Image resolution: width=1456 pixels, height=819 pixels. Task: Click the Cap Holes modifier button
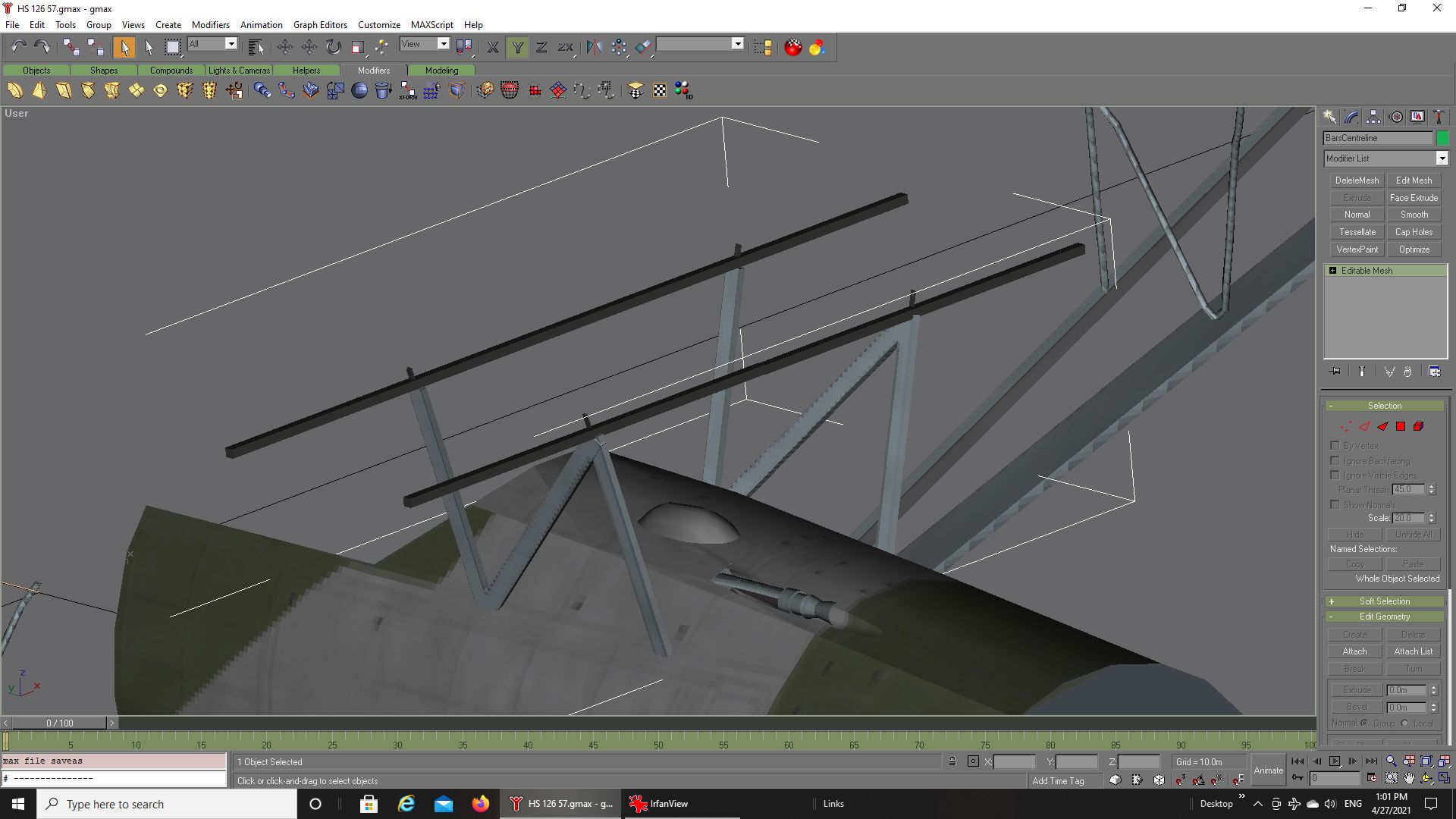(1414, 232)
